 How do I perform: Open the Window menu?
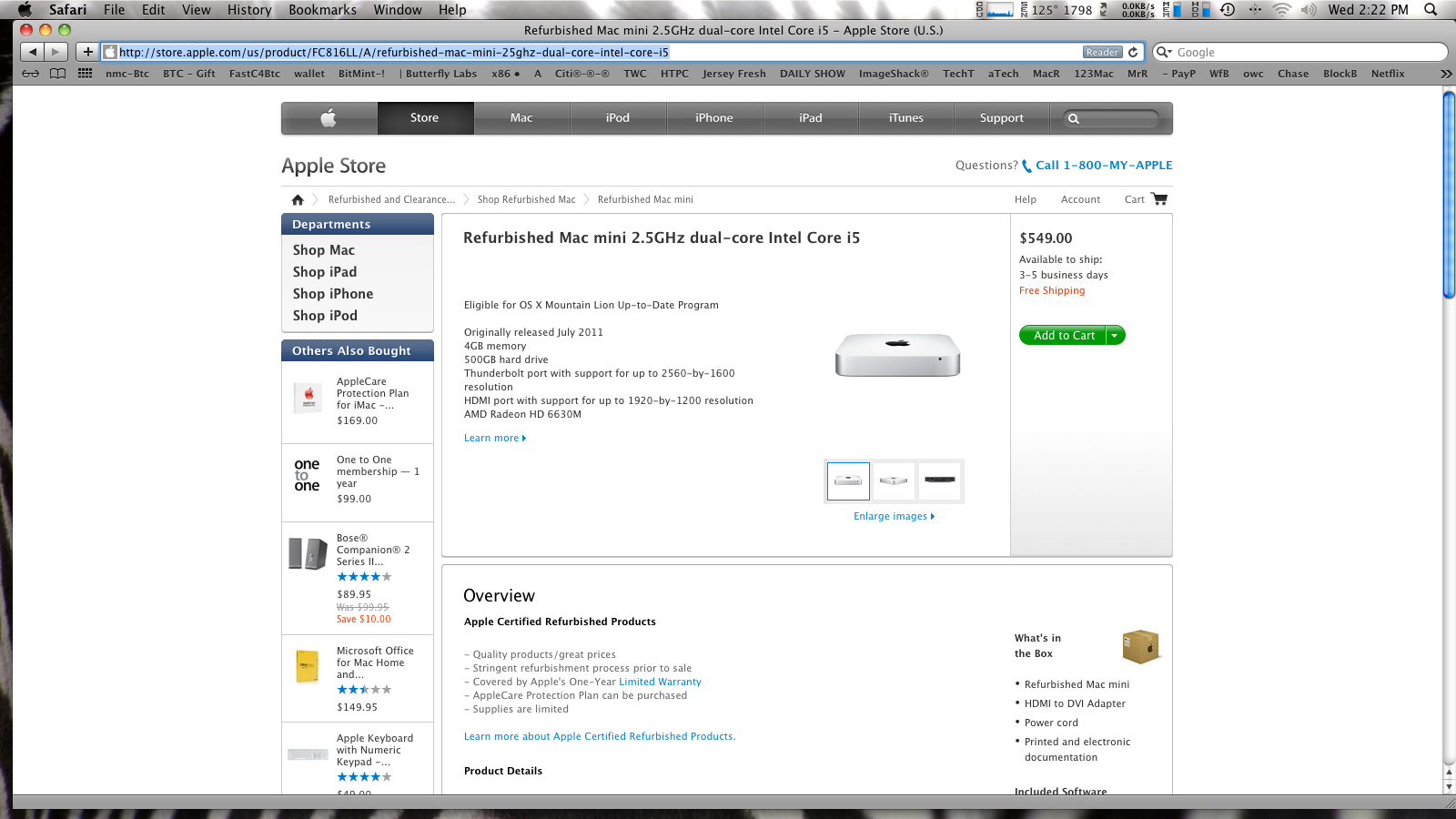coord(398,9)
